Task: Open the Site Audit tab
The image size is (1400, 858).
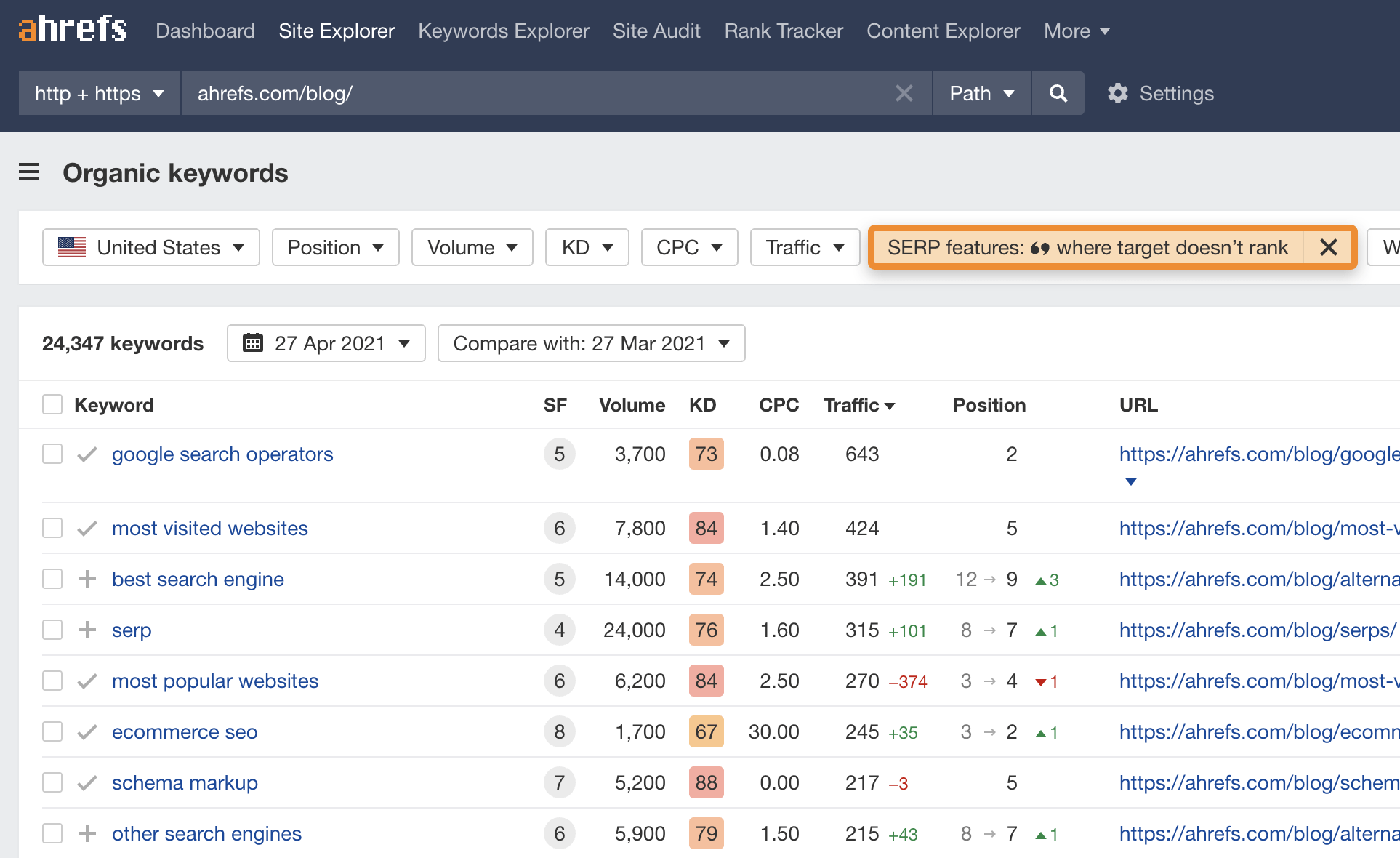Action: pyautogui.click(x=656, y=31)
